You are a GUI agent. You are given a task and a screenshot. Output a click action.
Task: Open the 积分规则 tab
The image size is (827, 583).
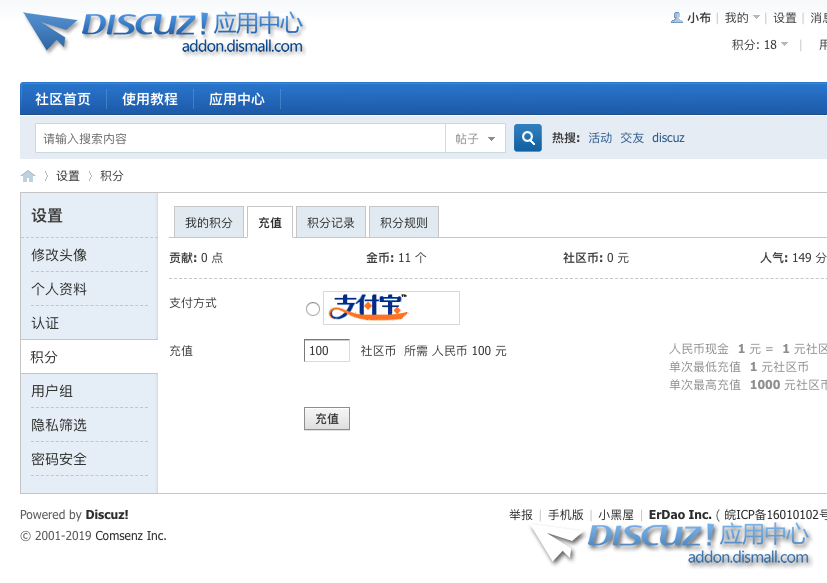click(403, 223)
